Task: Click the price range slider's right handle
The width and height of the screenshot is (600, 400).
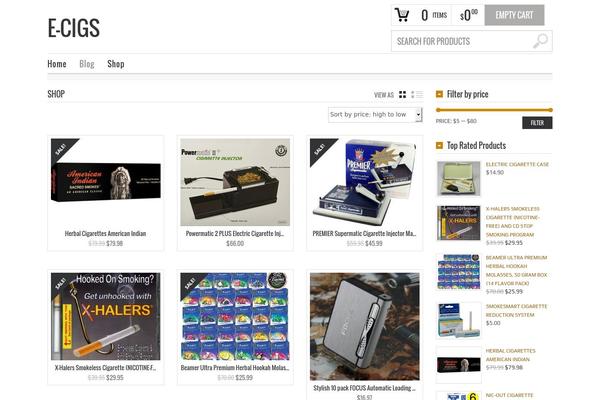Action: [550, 110]
